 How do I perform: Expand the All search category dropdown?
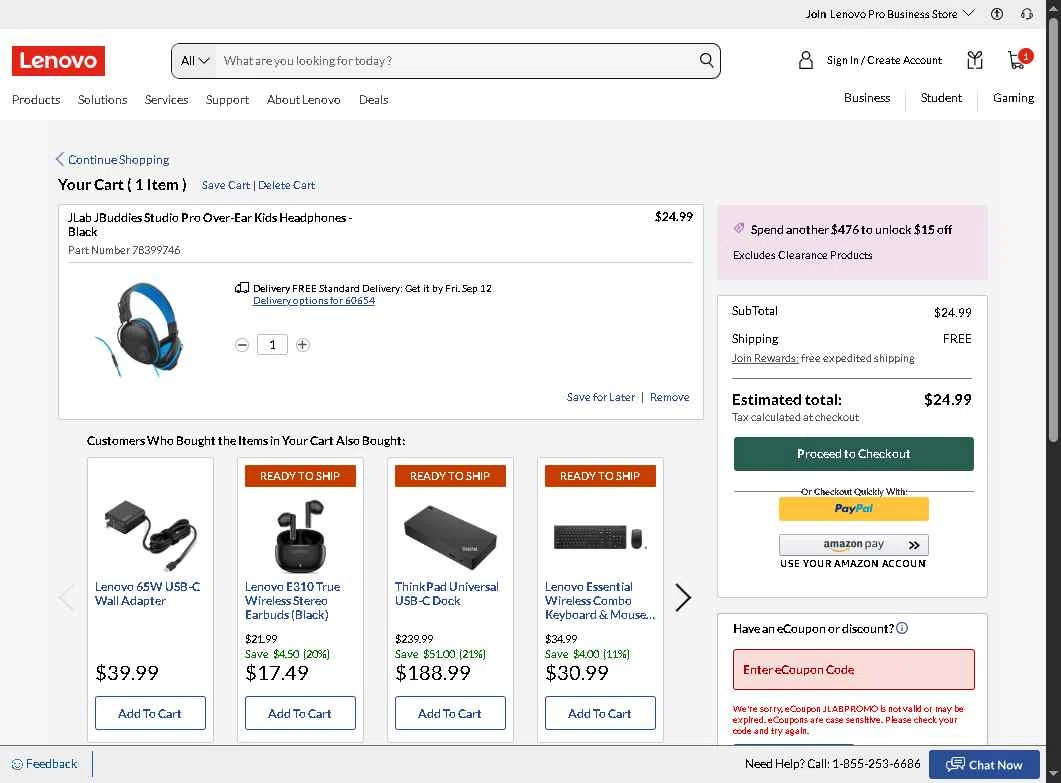click(x=195, y=61)
